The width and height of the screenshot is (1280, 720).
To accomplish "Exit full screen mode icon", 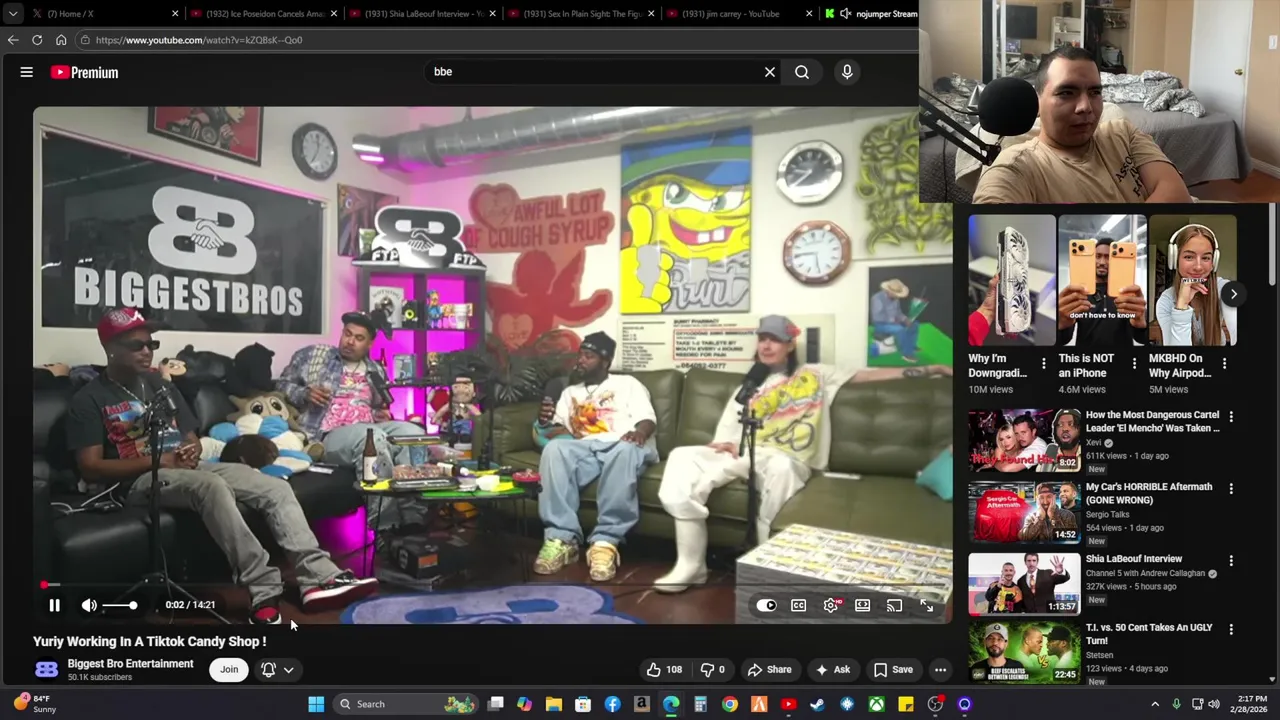I will click(x=927, y=605).
